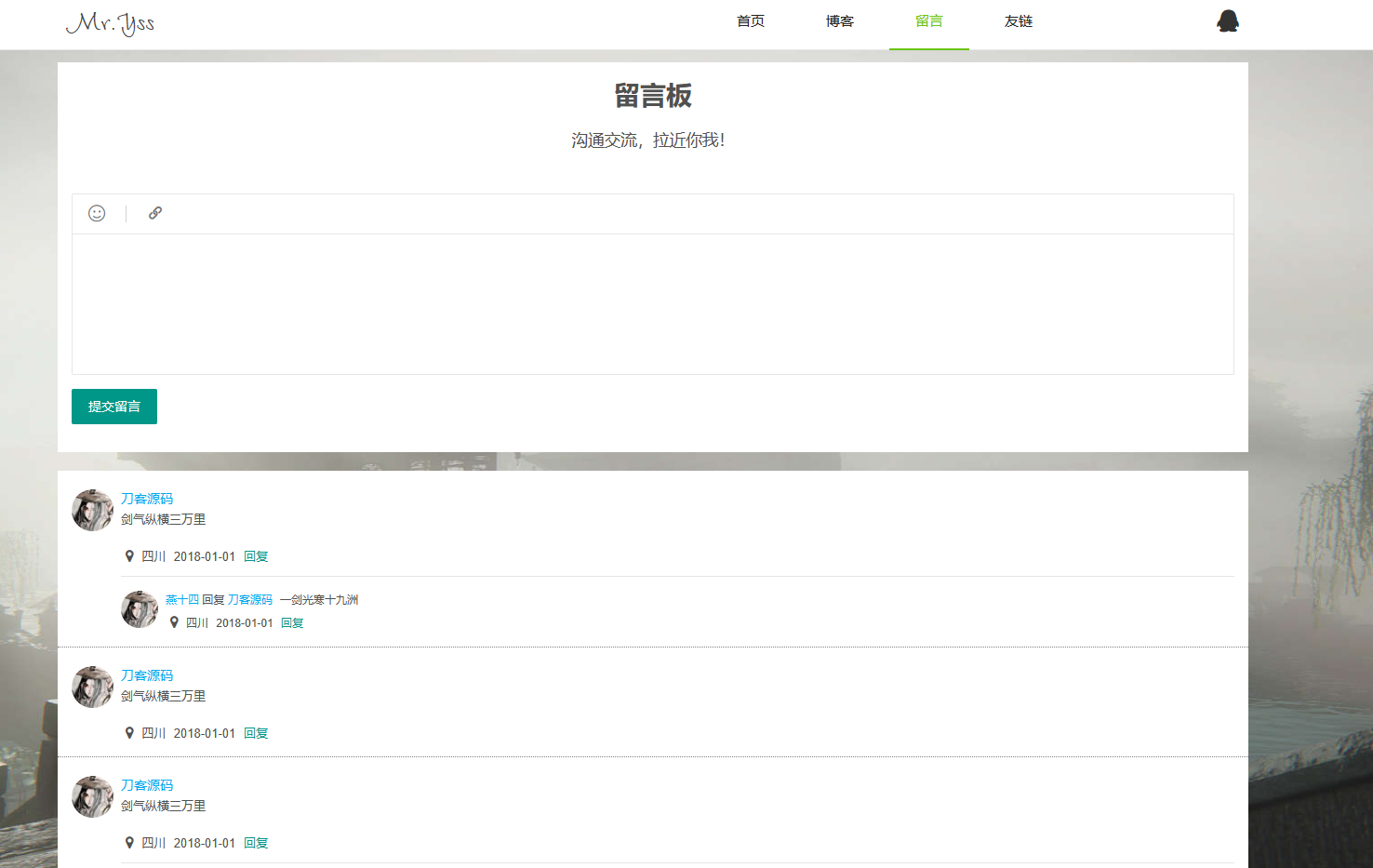Click the location pin in the first comment
This screenshot has width=1373, height=868.
[129, 556]
